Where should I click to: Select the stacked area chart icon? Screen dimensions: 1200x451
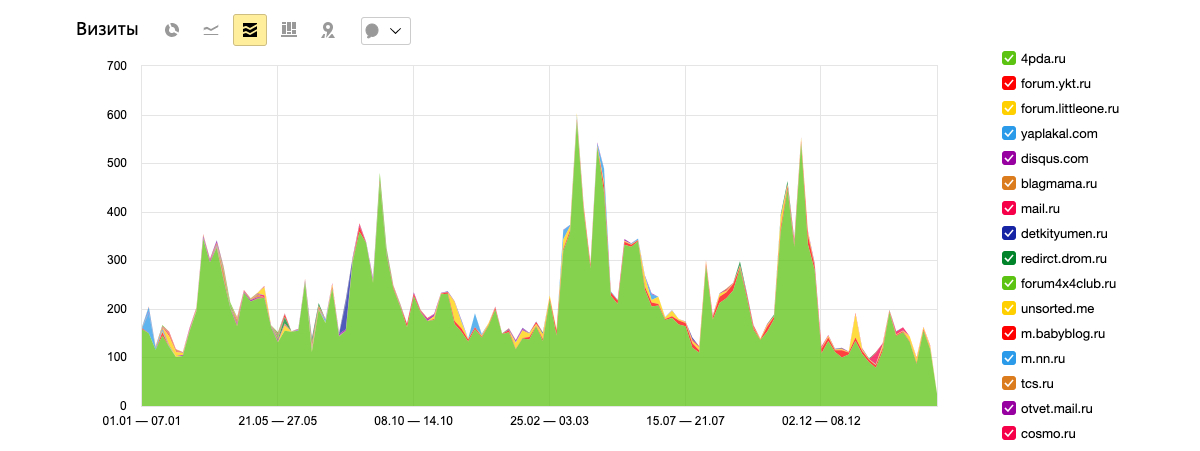click(250, 30)
